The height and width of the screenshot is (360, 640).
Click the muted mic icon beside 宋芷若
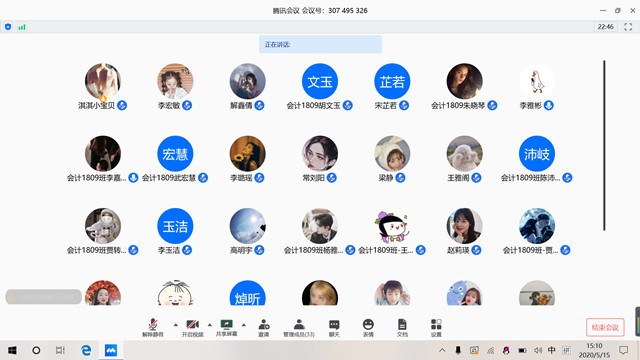tap(404, 105)
